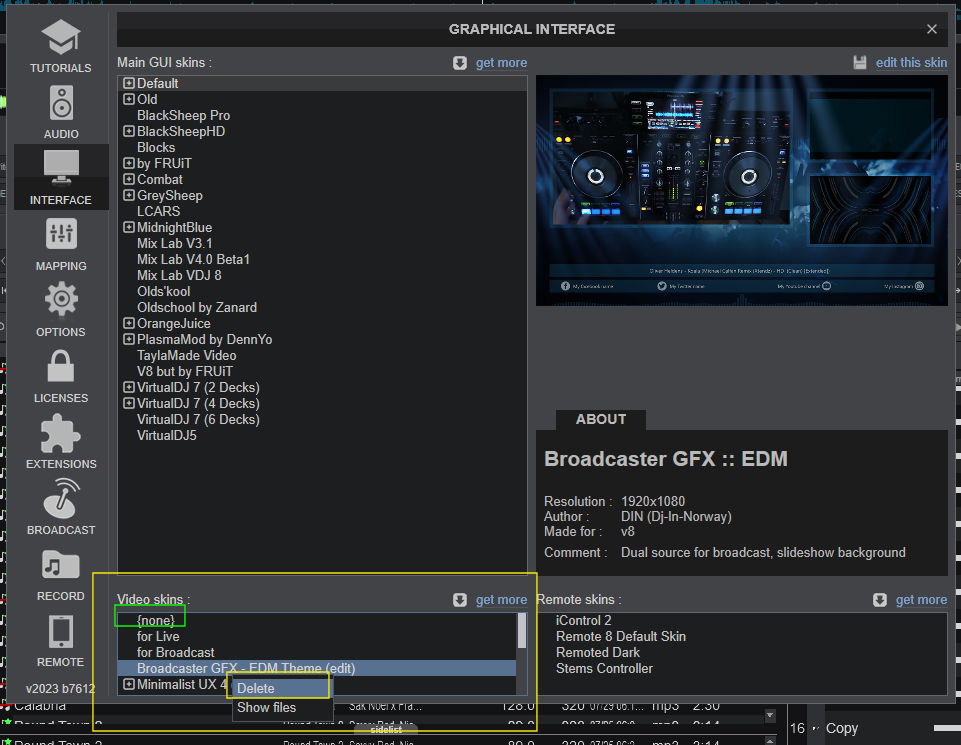The width and height of the screenshot is (961, 745).
Task: Select the for Broadcast video skin
Action: click(175, 652)
